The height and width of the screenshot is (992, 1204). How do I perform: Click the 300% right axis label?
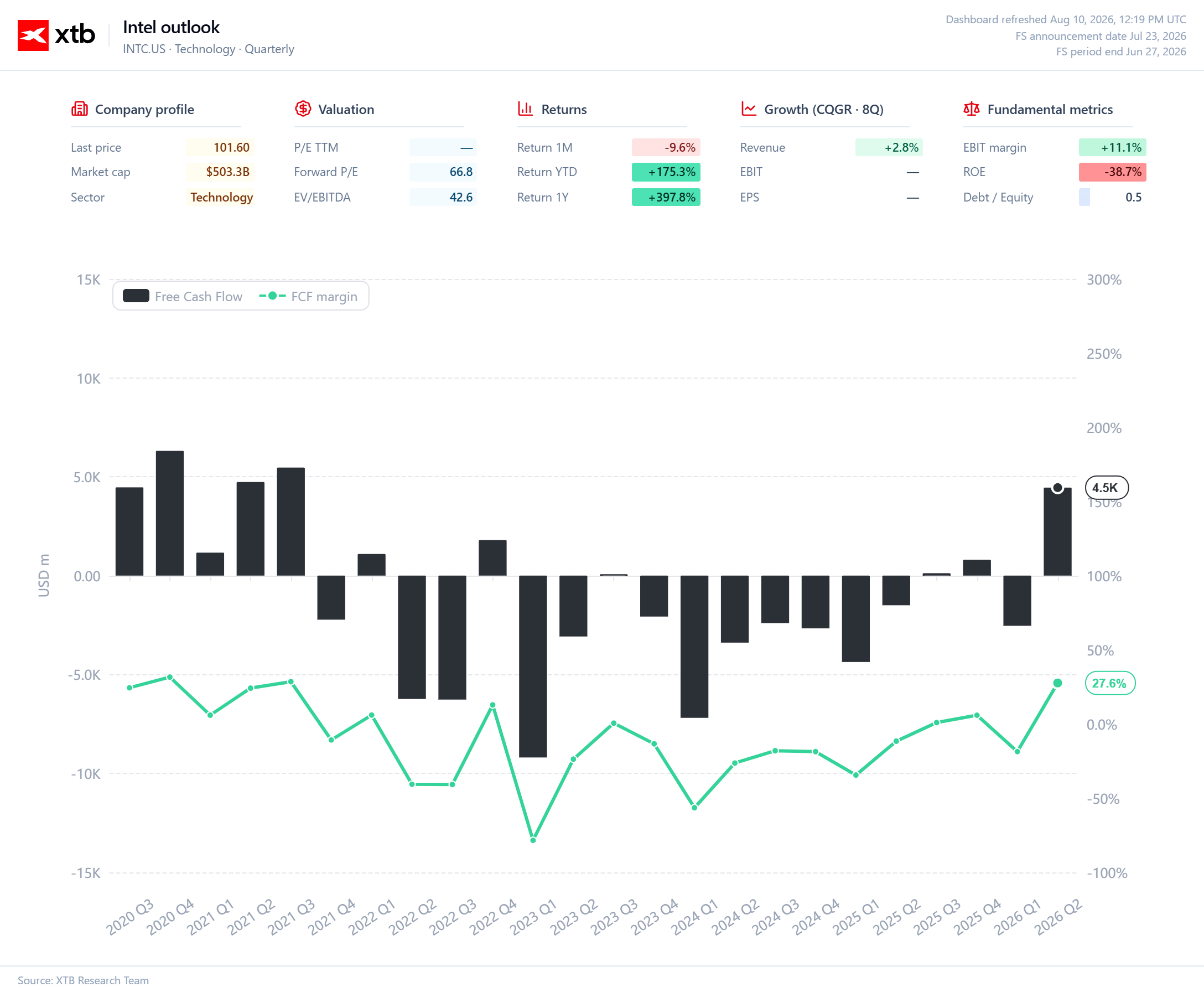pyautogui.click(x=1103, y=280)
